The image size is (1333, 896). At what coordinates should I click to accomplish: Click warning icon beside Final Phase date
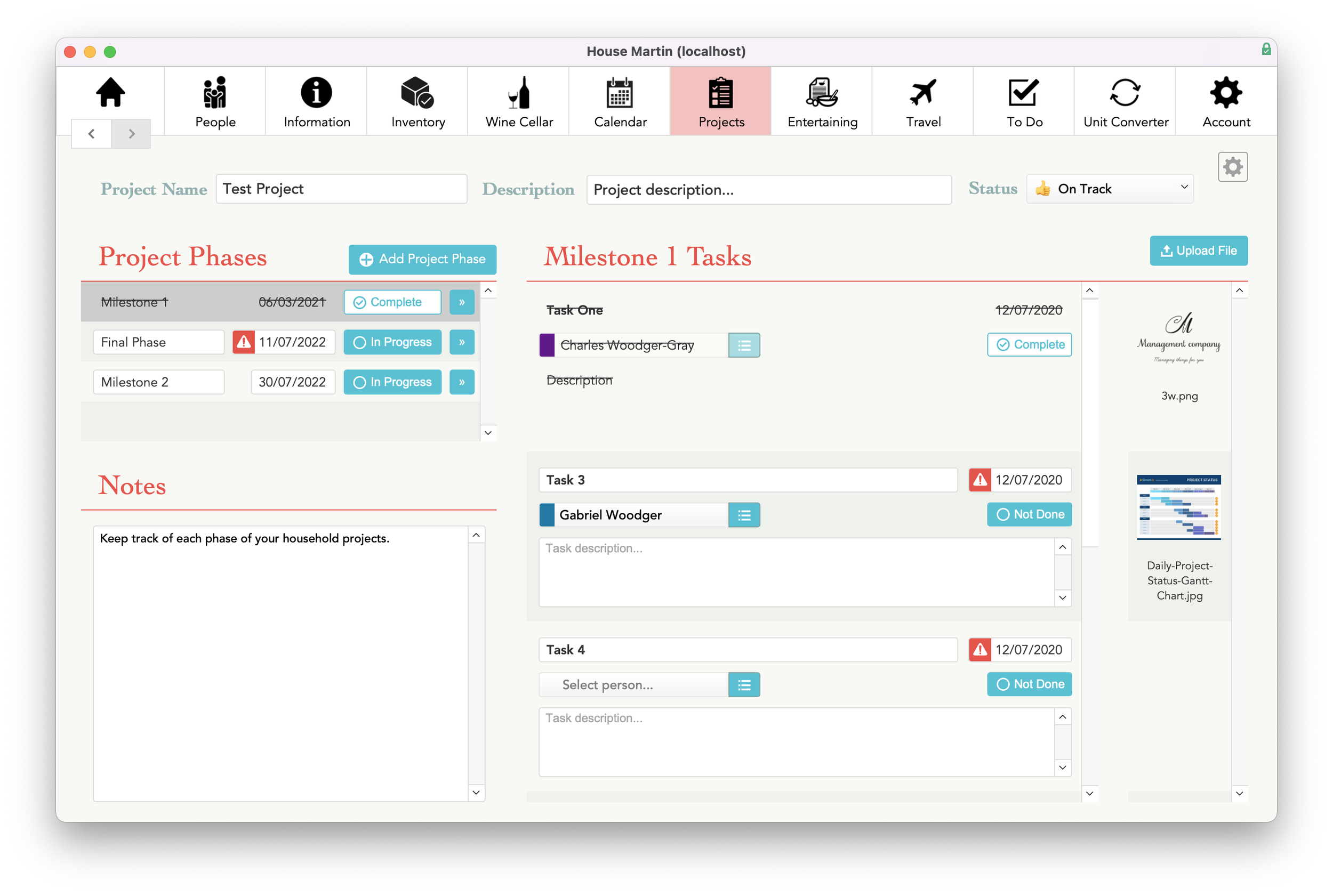244,342
